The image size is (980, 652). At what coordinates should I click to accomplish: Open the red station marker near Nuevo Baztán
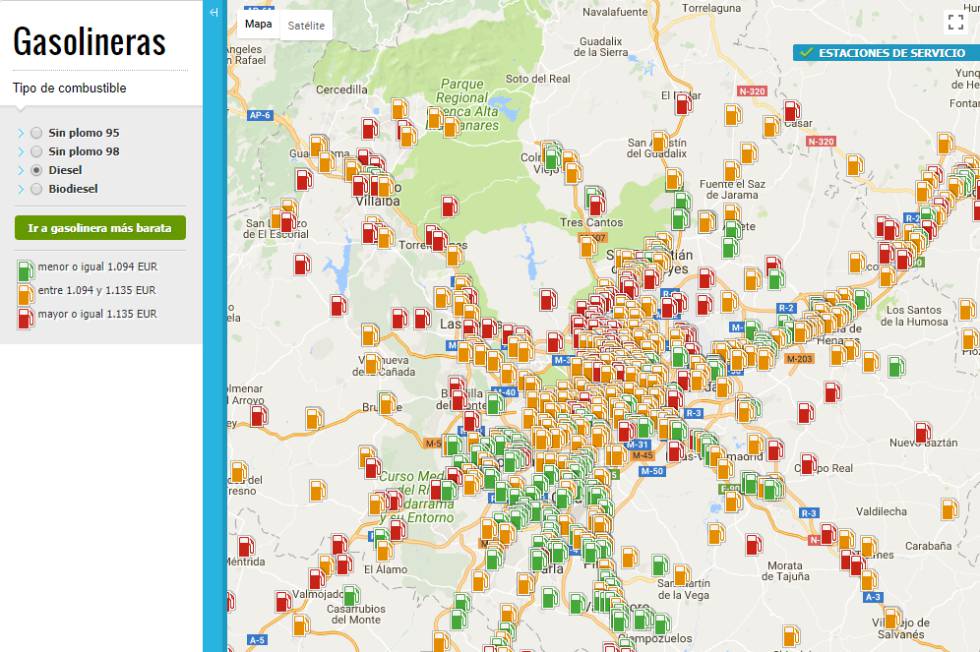pyautogui.click(x=922, y=432)
